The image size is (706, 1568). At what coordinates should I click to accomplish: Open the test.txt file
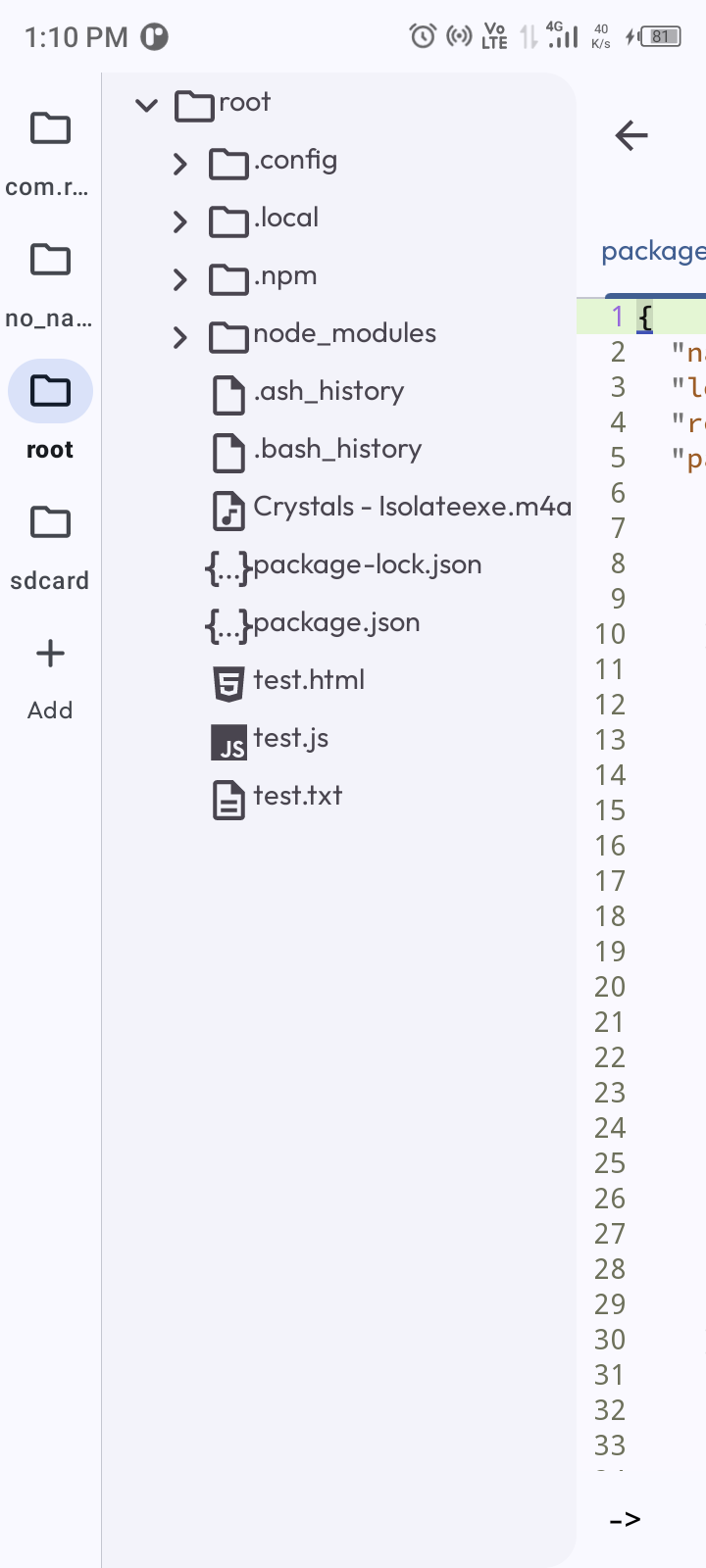[297, 796]
